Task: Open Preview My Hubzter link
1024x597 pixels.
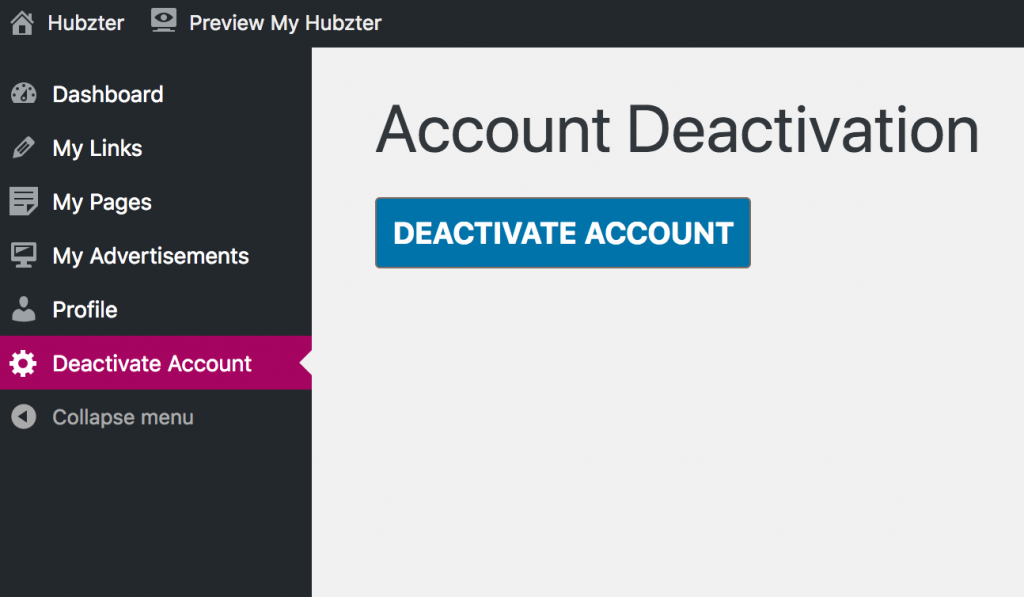Action: pyautogui.click(x=285, y=24)
